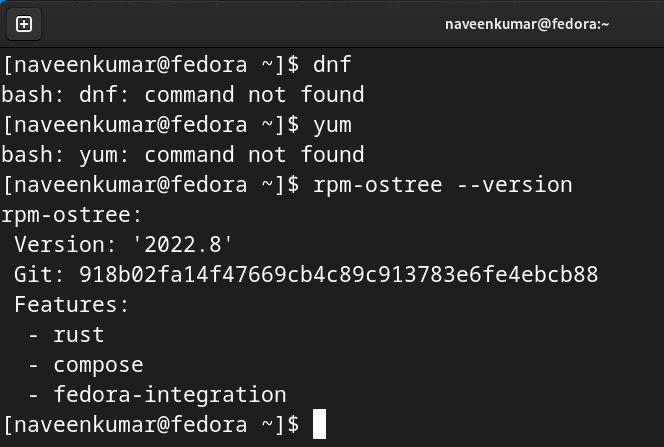Click the 'yum' command text
This screenshot has width=664, height=447.
(332, 125)
